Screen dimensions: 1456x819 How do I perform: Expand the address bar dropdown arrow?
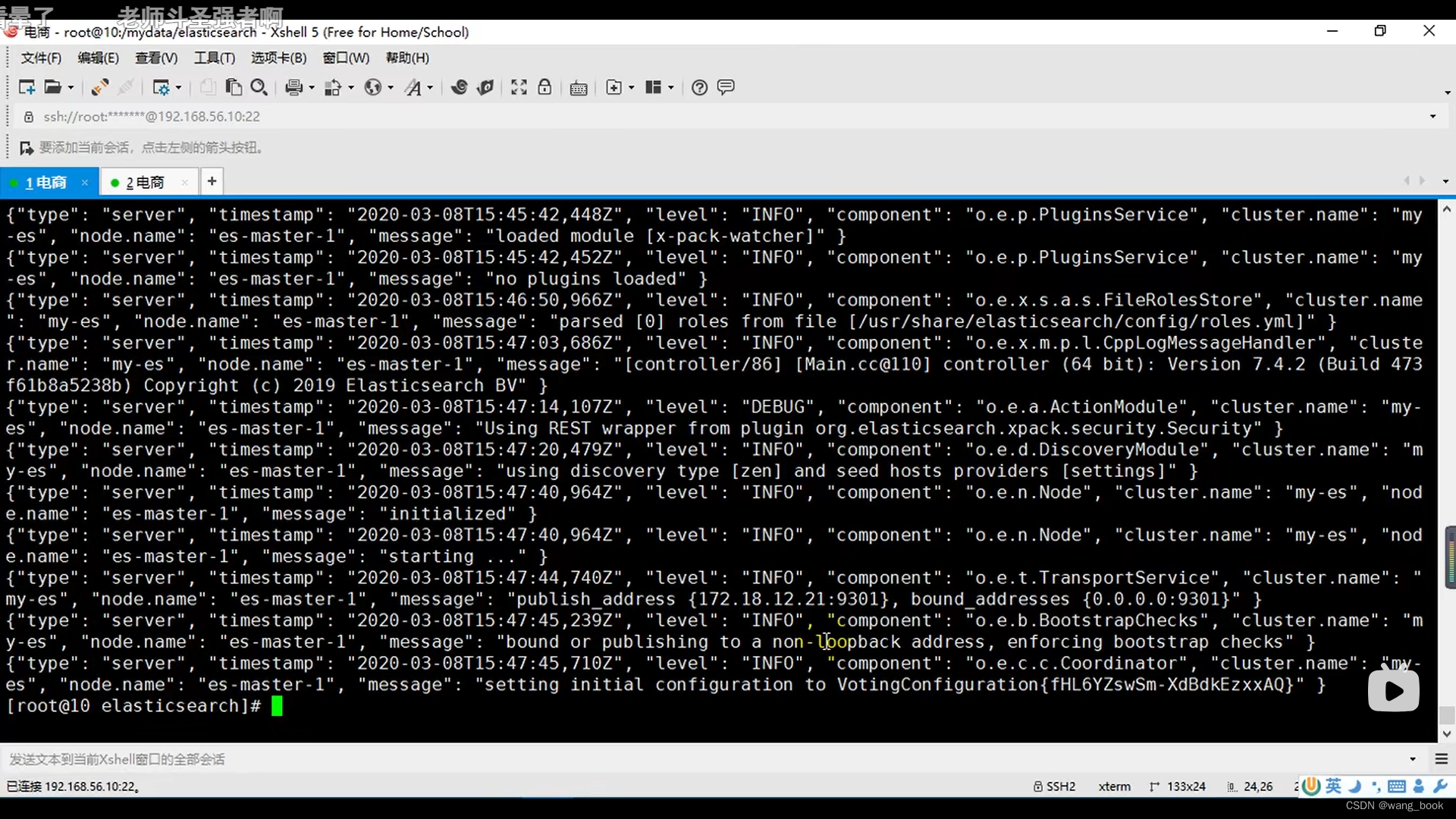tap(1432, 117)
